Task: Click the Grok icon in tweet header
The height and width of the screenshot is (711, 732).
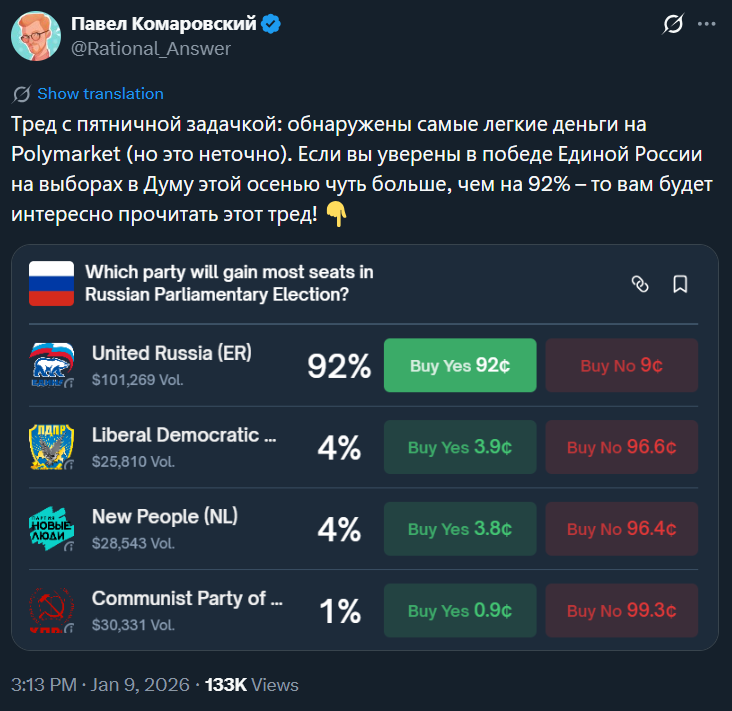Action: [x=673, y=24]
